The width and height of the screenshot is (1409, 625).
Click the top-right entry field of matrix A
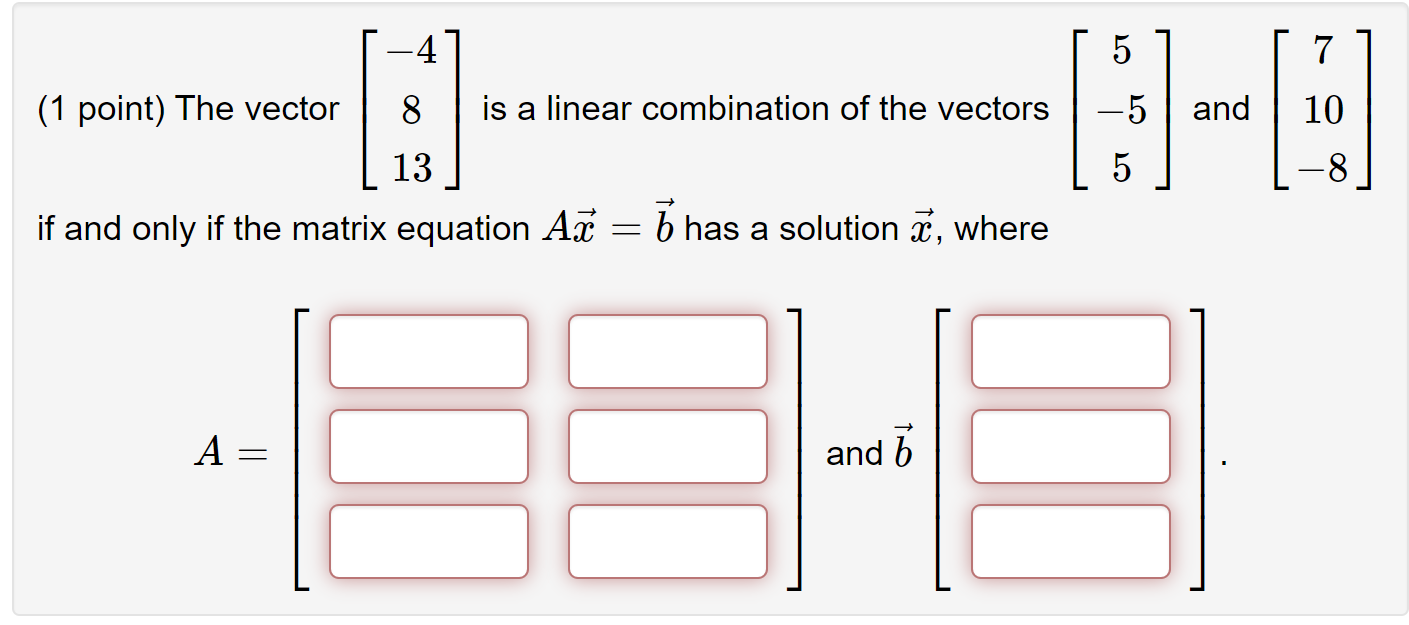click(666, 350)
